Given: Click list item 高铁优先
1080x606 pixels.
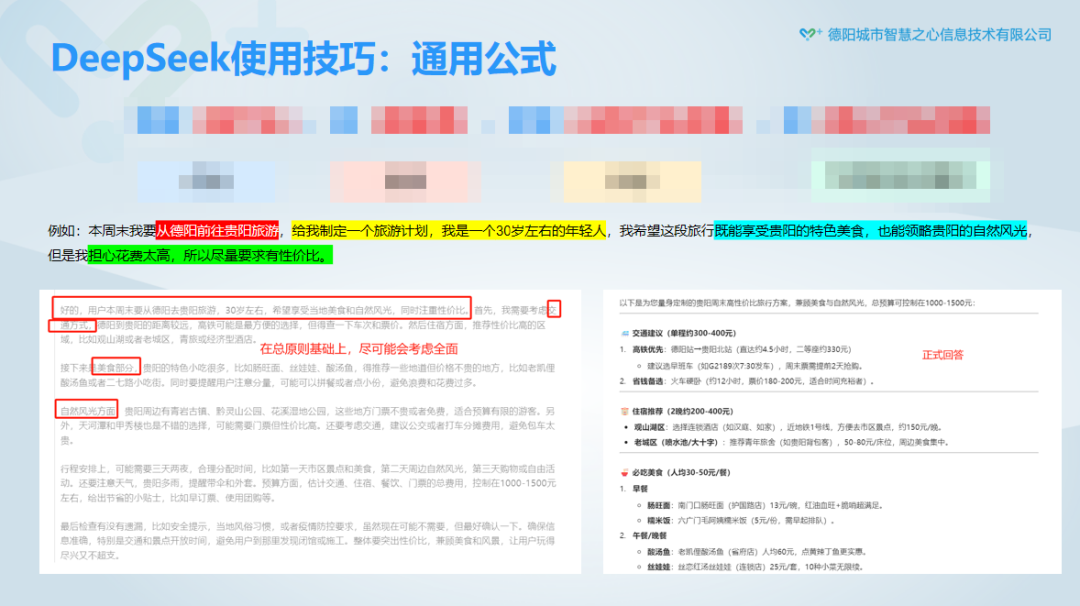Looking at the screenshot, I should pos(650,349).
